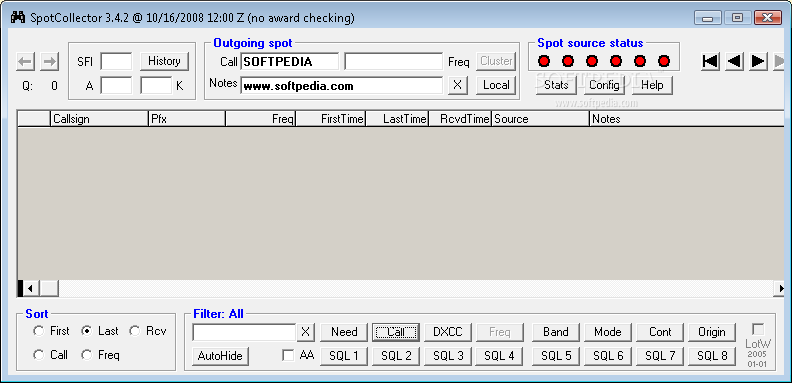Screen dimensions: 792x383
Task: Click the sixth red spot source indicator
Action: [664, 61]
